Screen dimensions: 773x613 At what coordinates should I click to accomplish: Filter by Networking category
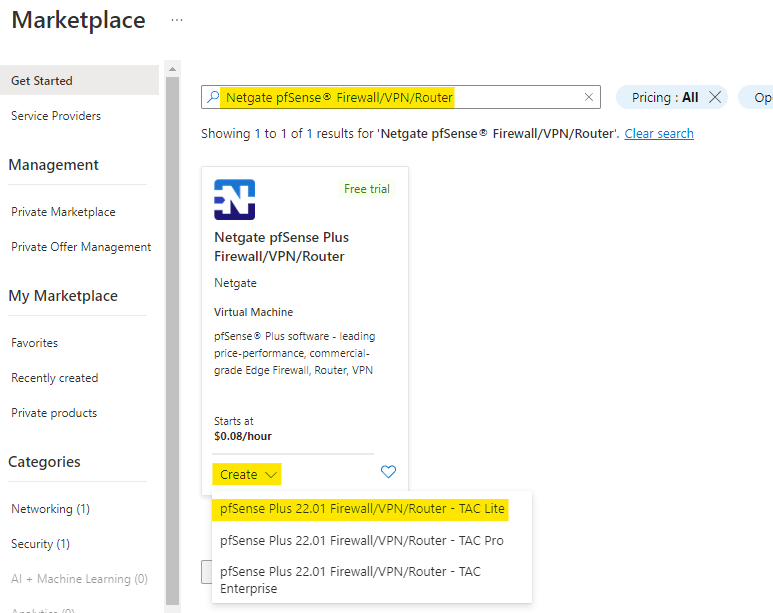[x=50, y=509]
